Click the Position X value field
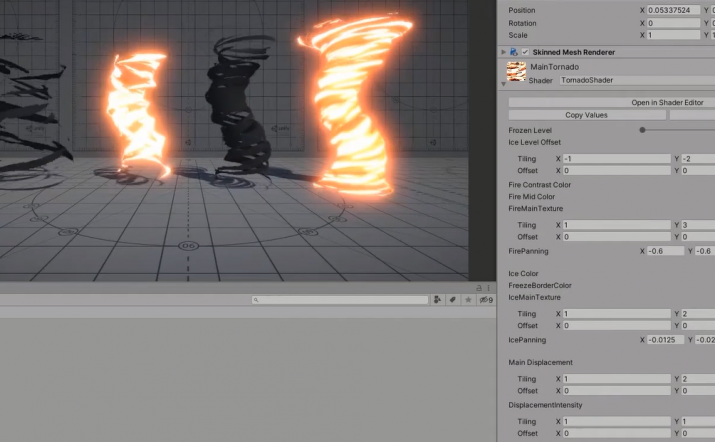Screen dimensions: 715x442 674,10
